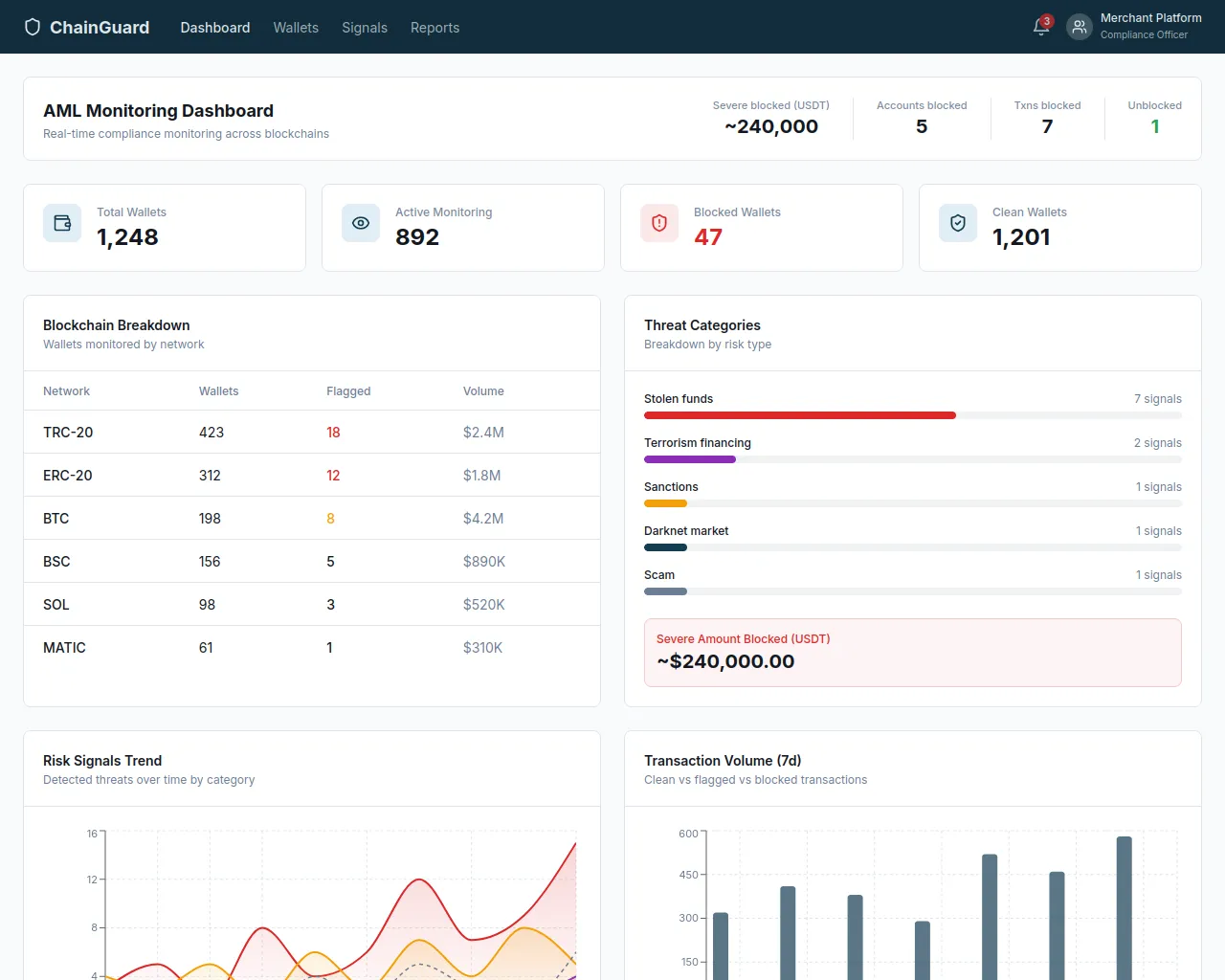Click the Severe Amount Blocked ~$240,000.00 box
The width and height of the screenshot is (1225, 980).
913,653
